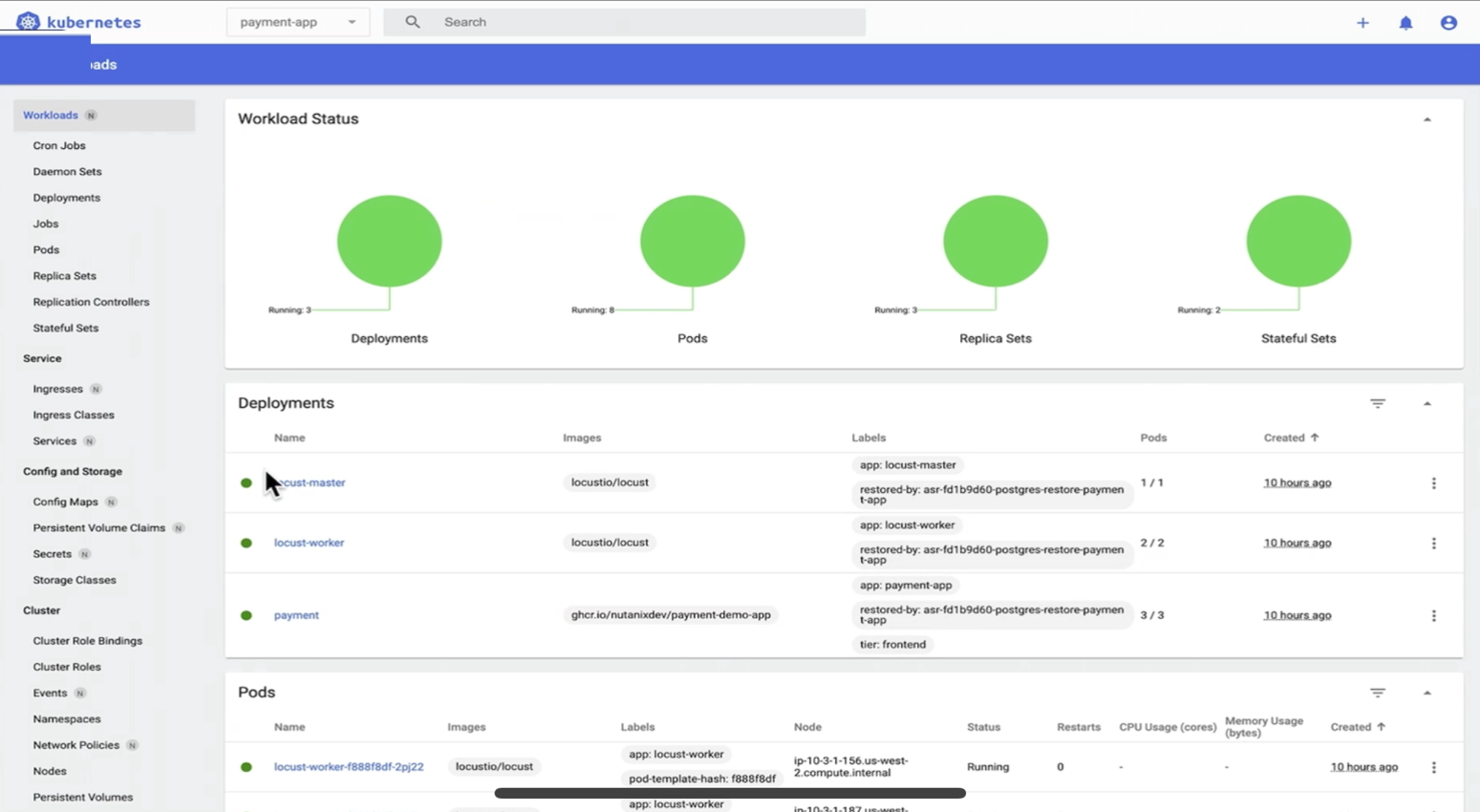Open Deployments in the sidebar
Screen dimensions: 1480x812
point(66,198)
